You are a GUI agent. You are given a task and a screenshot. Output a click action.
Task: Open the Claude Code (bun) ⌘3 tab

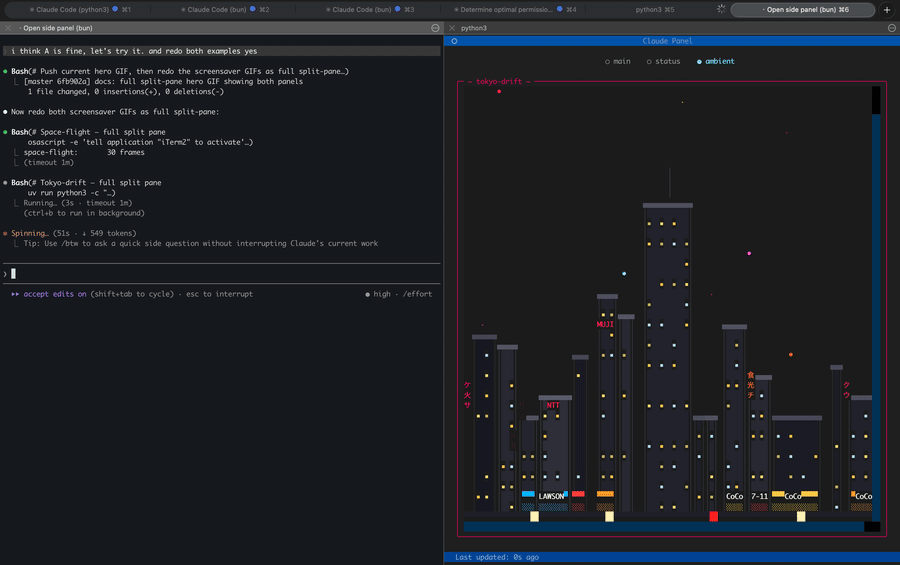click(370, 9)
